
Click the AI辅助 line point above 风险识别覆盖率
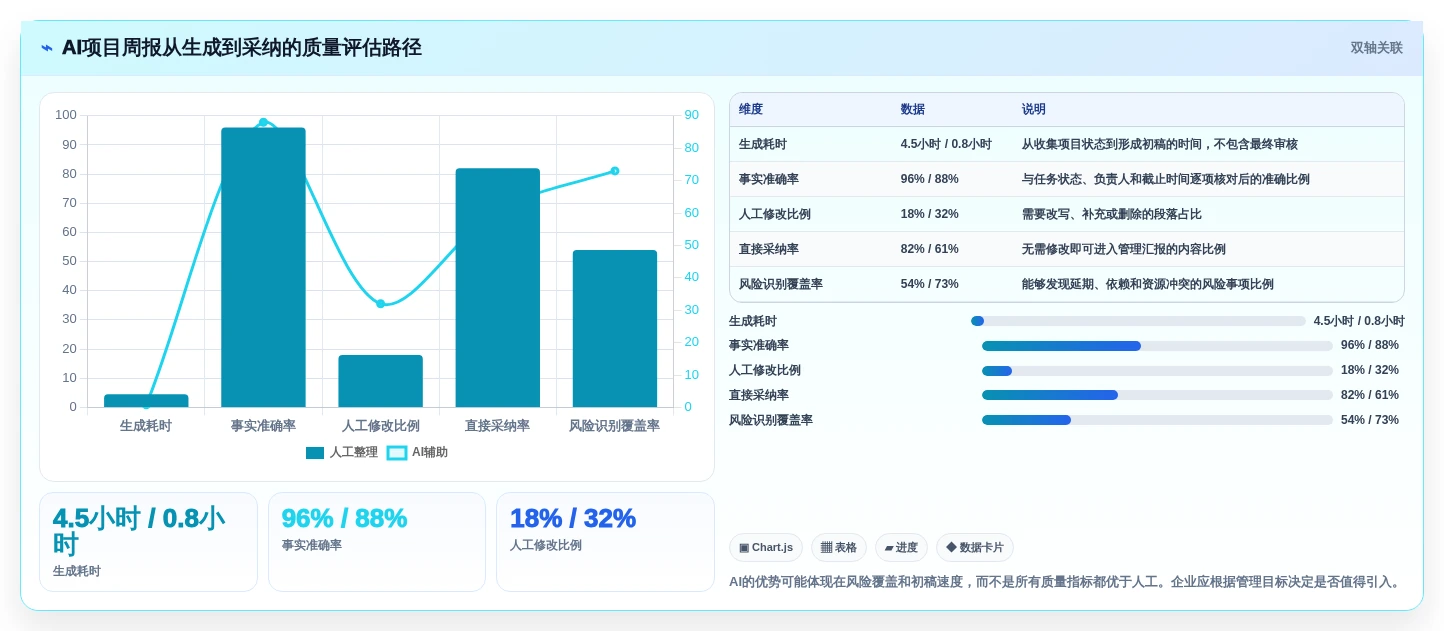pyautogui.click(x=615, y=171)
